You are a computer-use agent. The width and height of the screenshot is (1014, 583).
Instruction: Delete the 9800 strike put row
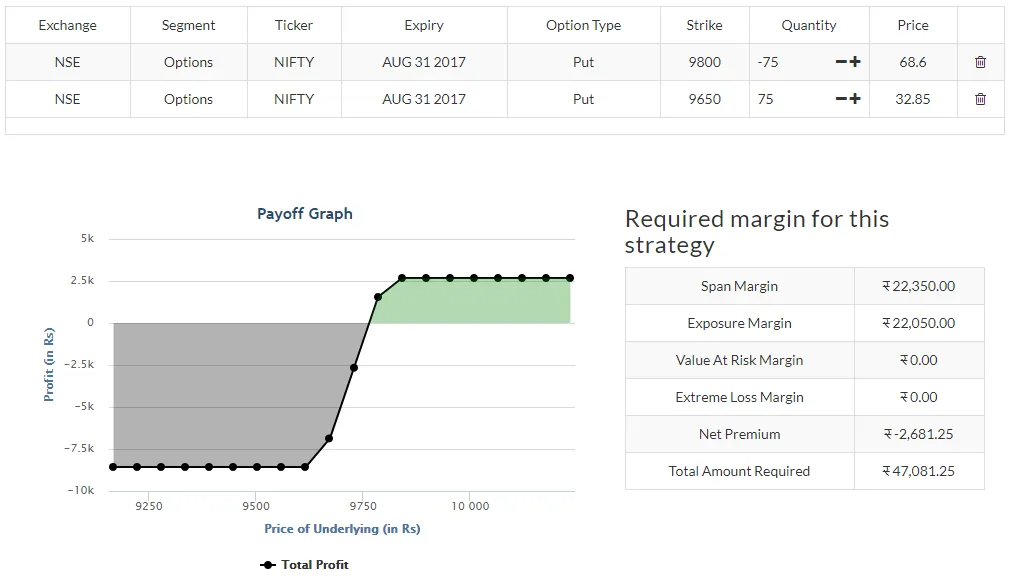980,62
